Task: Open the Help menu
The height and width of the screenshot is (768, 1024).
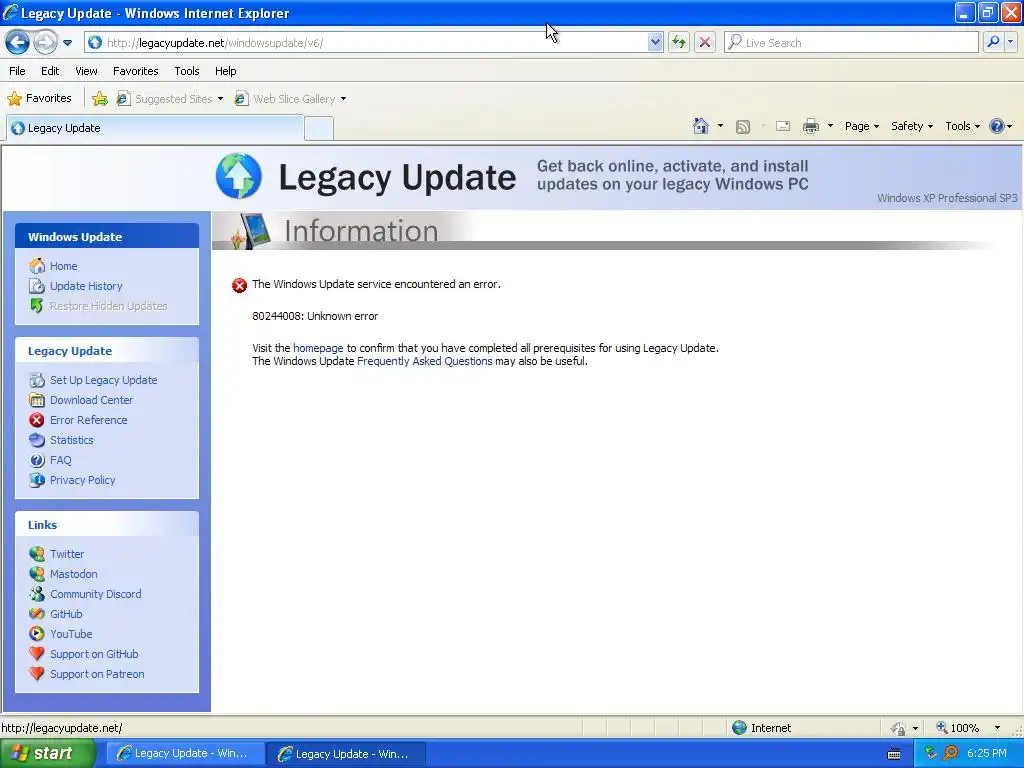Action: 225,71
